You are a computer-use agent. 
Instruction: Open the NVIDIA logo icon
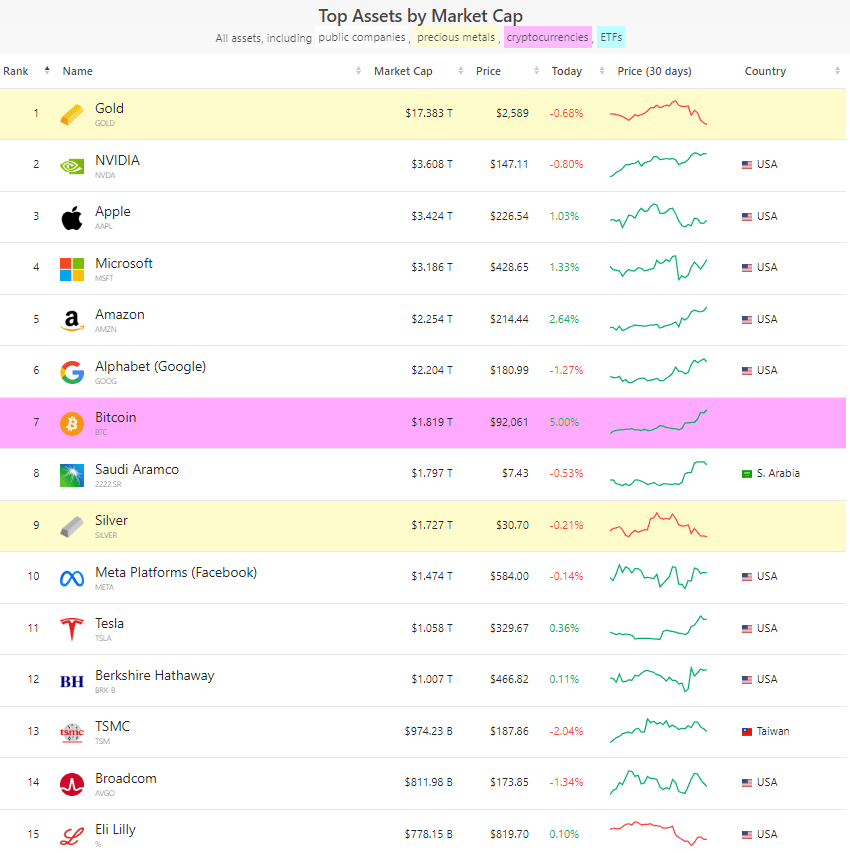click(72, 166)
